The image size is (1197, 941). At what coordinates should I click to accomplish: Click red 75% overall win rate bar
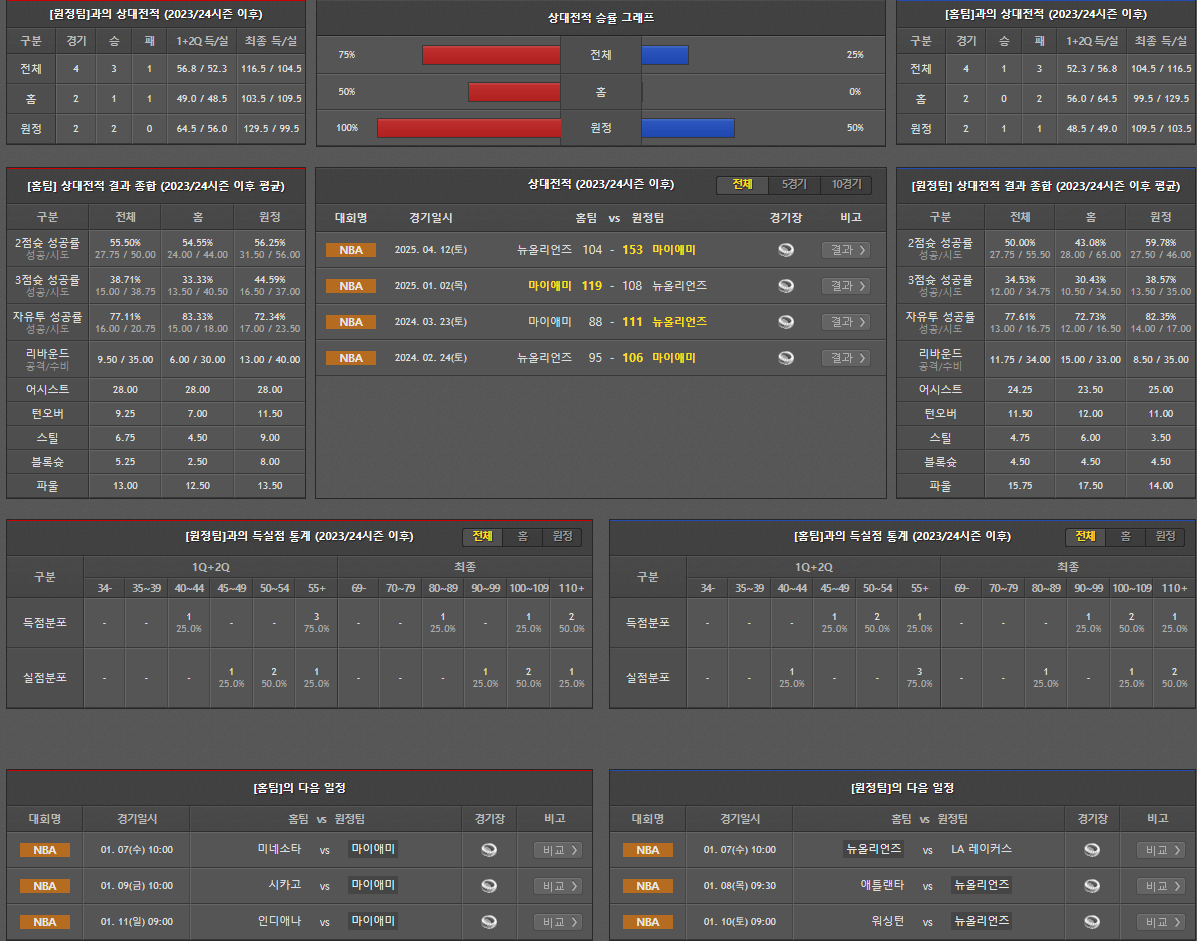point(491,55)
